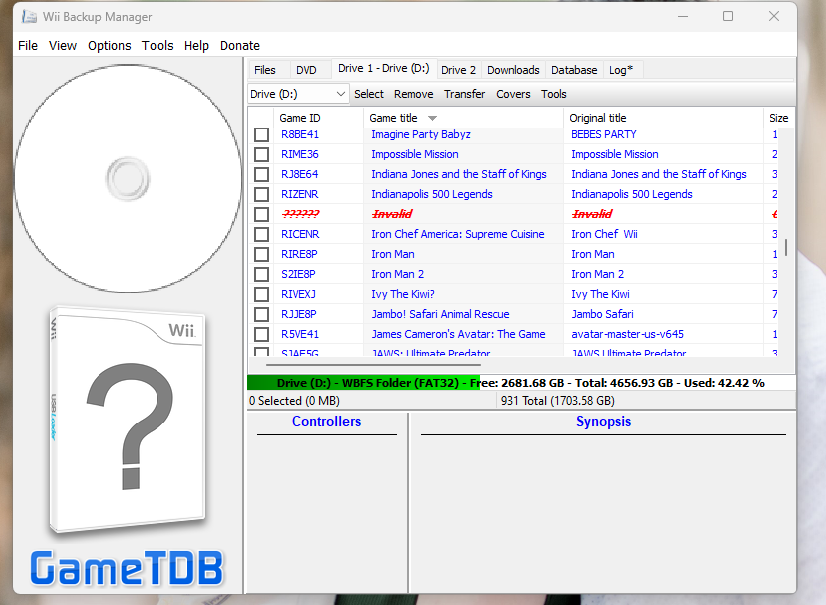Go to the Downloads tab
The image size is (826, 605).
tap(513, 70)
